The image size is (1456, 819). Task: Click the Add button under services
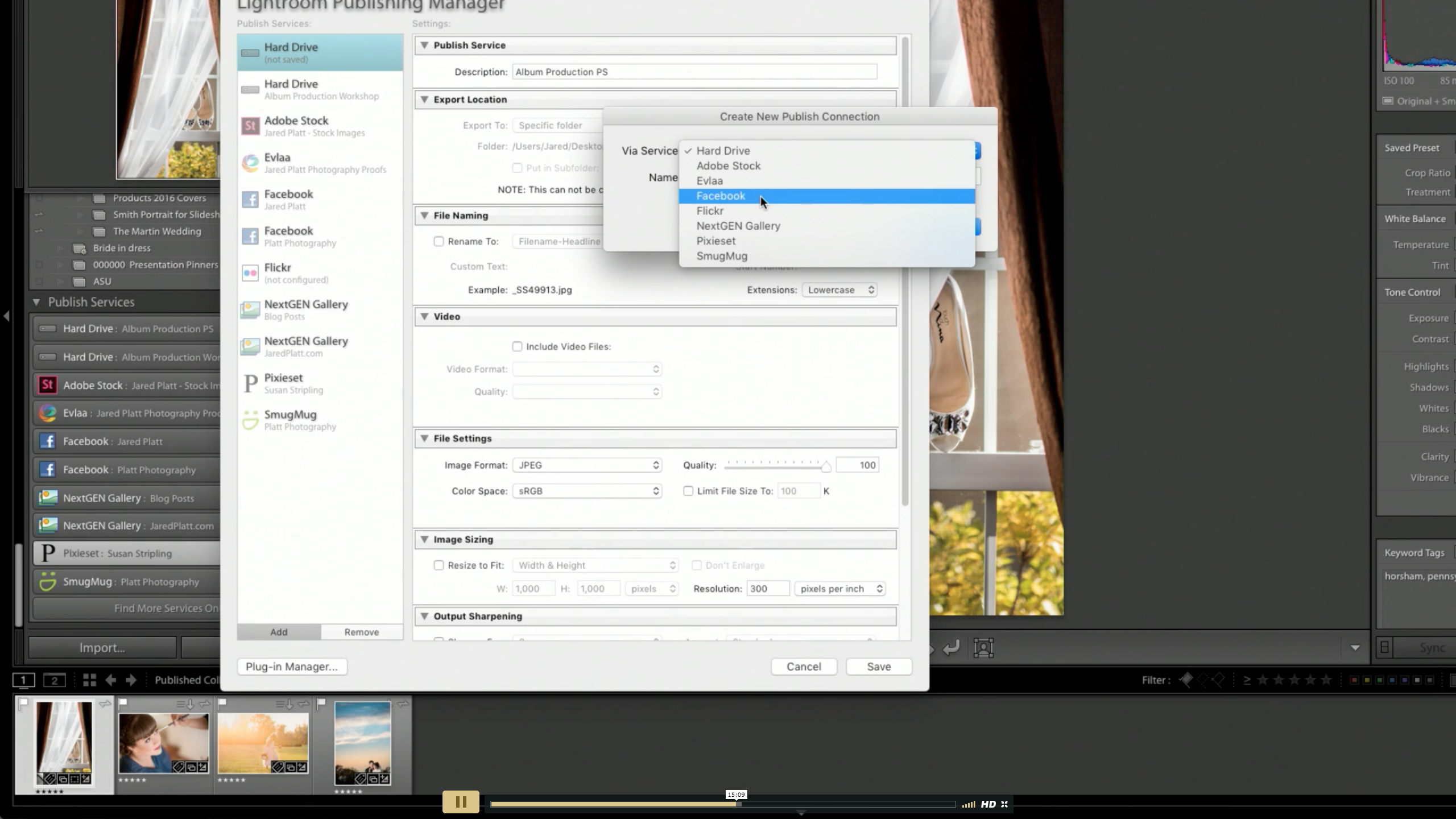[x=279, y=632]
